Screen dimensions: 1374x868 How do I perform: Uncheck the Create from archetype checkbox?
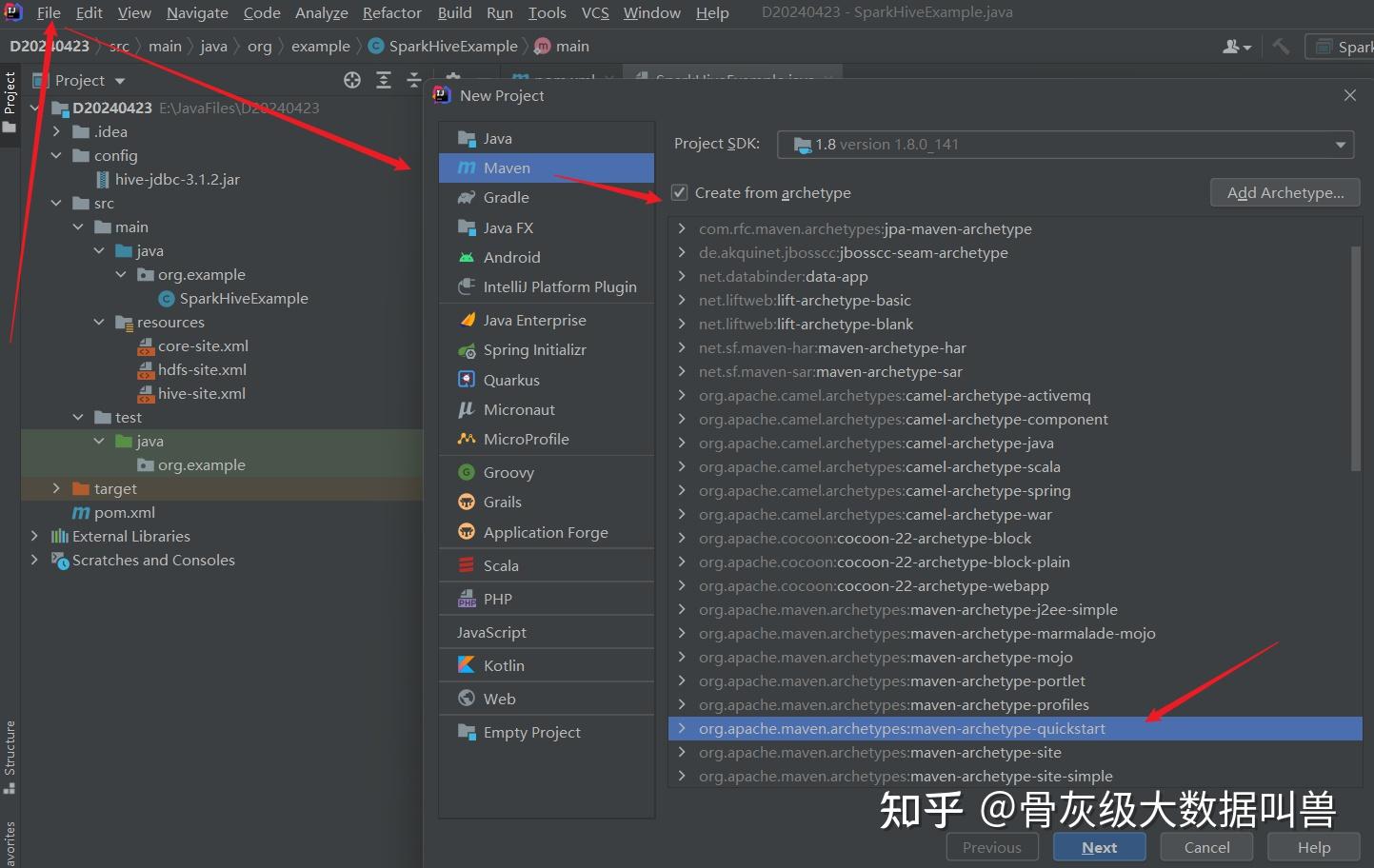click(x=680, y=192)
